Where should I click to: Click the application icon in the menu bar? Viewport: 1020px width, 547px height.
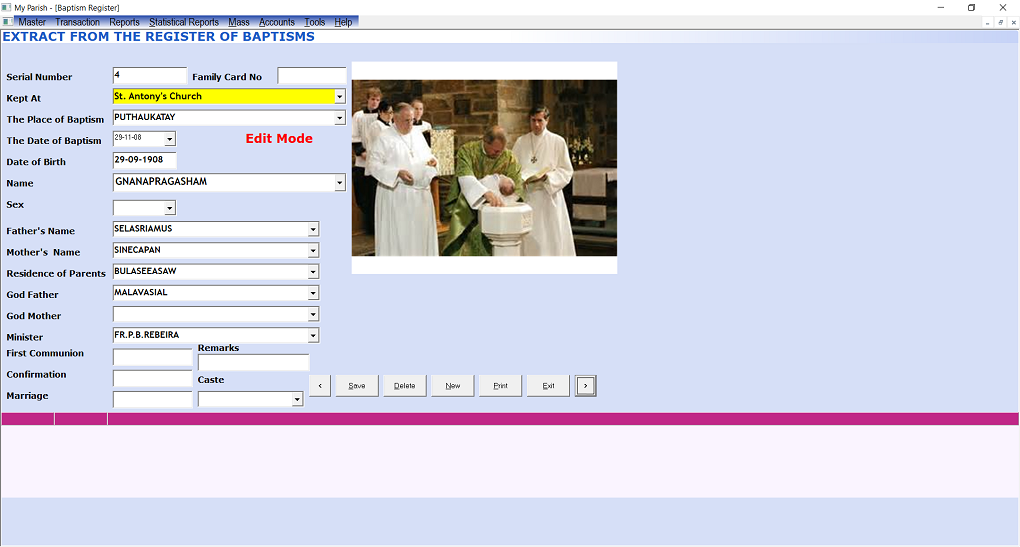point(7,22)
